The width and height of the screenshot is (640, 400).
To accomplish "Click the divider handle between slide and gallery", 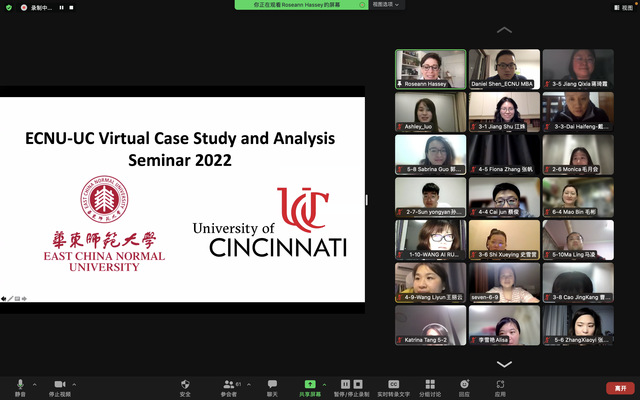I will [x=367, y=200].
